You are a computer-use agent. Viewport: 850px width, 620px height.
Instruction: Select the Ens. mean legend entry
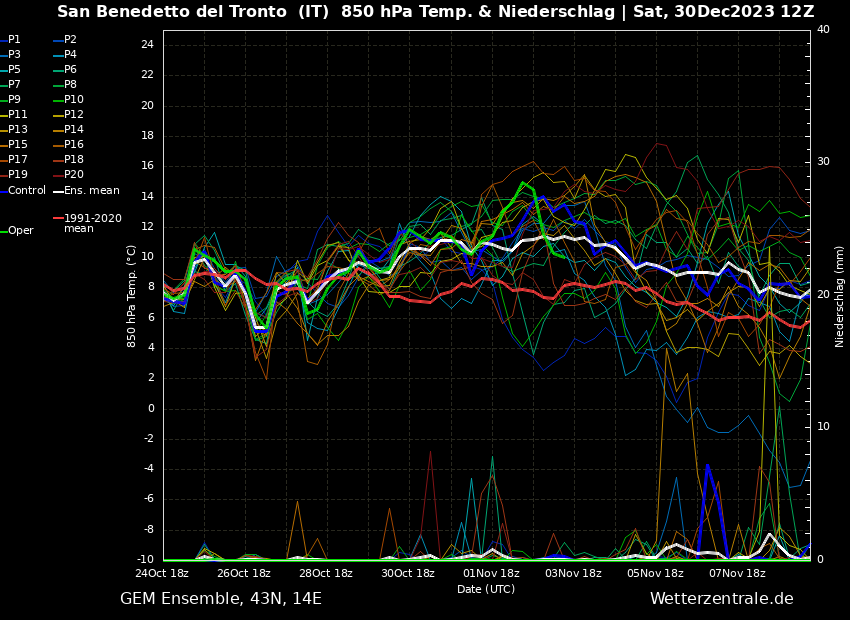click(91, 191)
